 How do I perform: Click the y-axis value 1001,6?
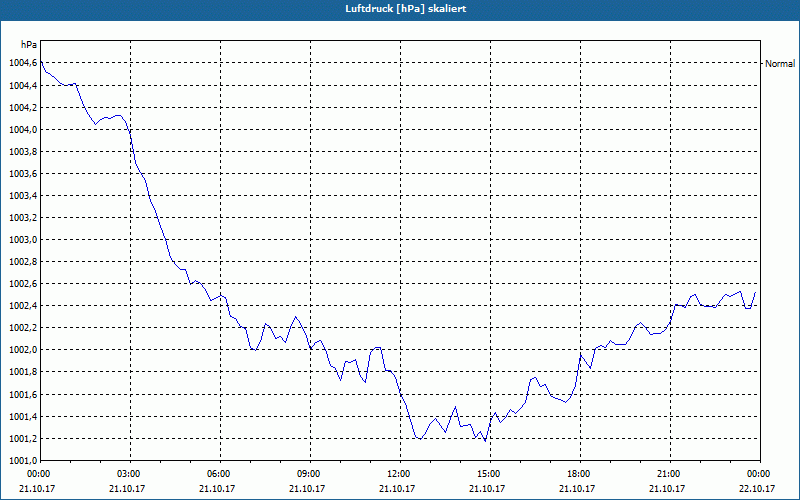pyautogui.click(x=23, y=395)
